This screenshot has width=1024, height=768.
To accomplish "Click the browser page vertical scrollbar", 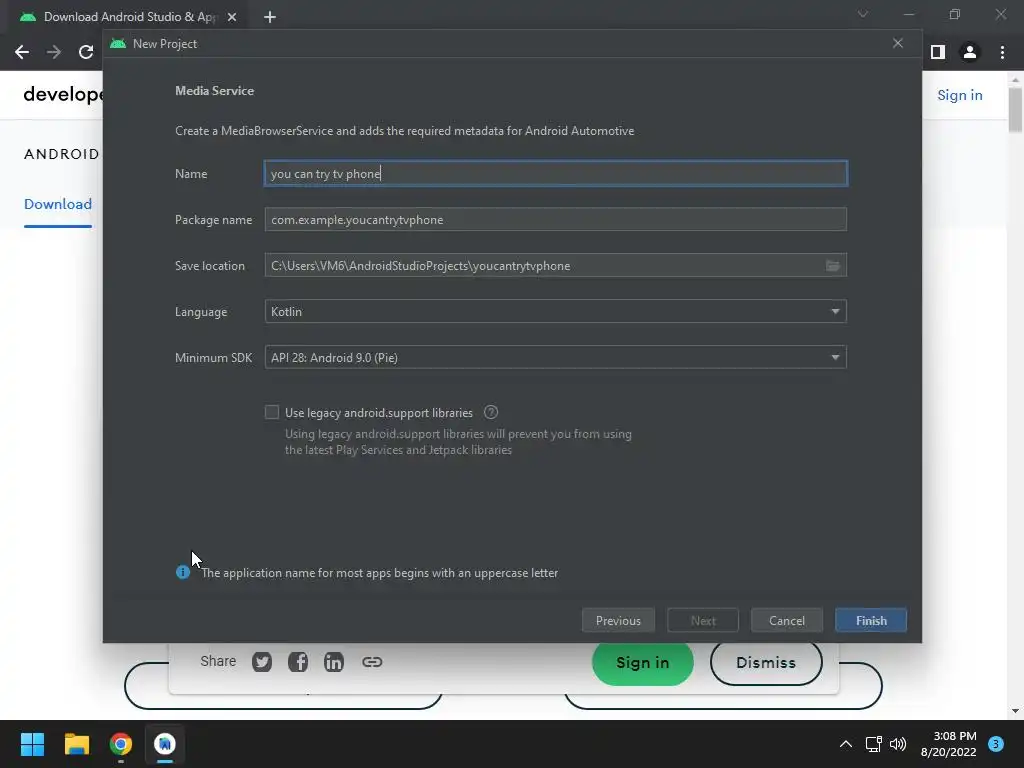I will coord(1015,110).
